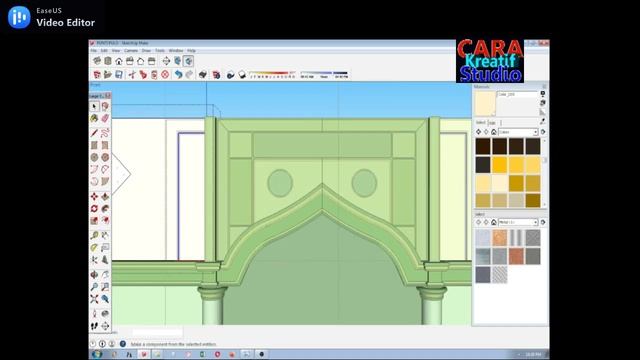Choose the copper orange metal texture swatch
Image resolution: width=640 pixels, height=360 pixels.
coord(500,238)
